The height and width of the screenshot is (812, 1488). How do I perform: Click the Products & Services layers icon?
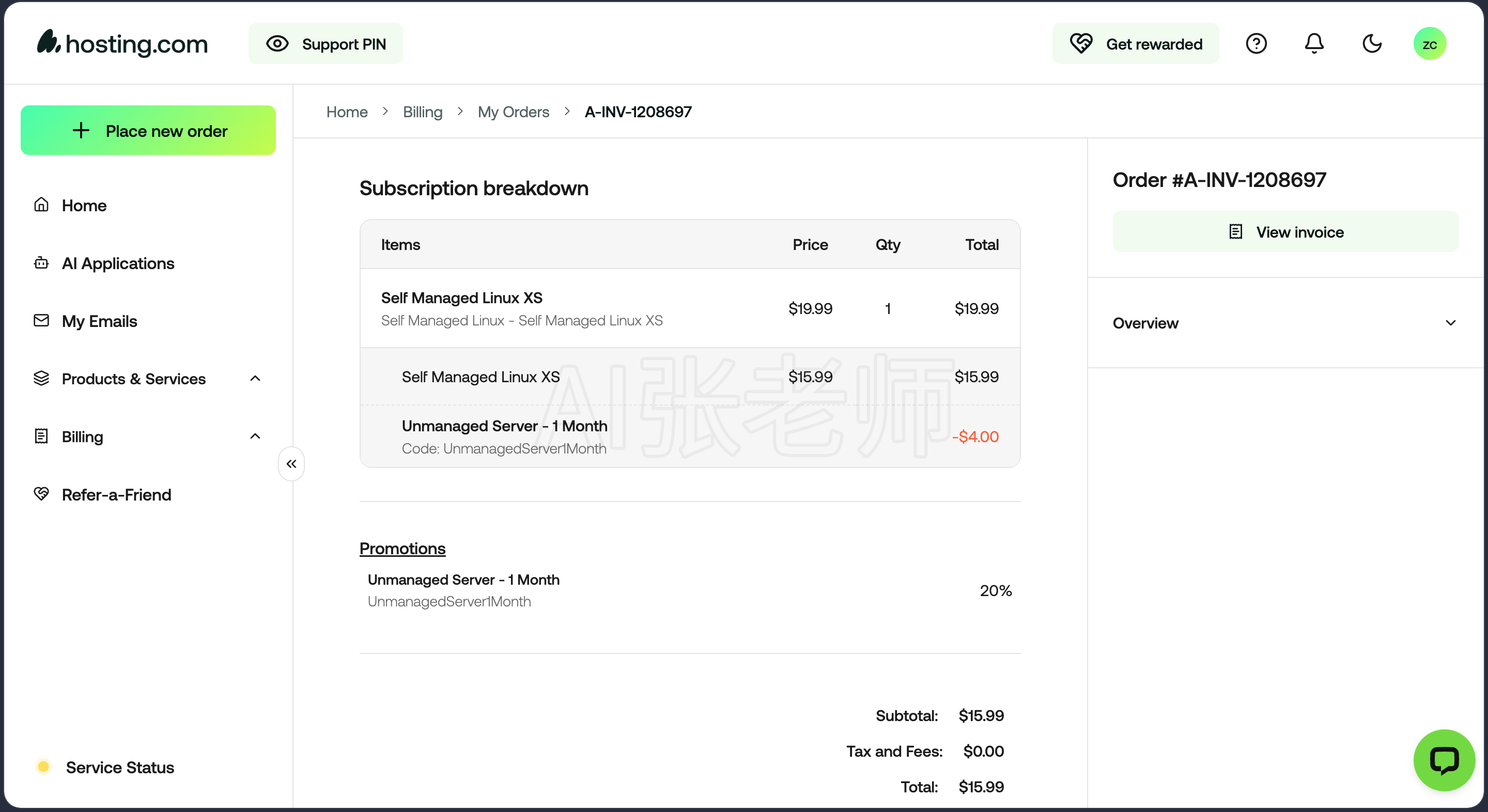click(41, 378)
